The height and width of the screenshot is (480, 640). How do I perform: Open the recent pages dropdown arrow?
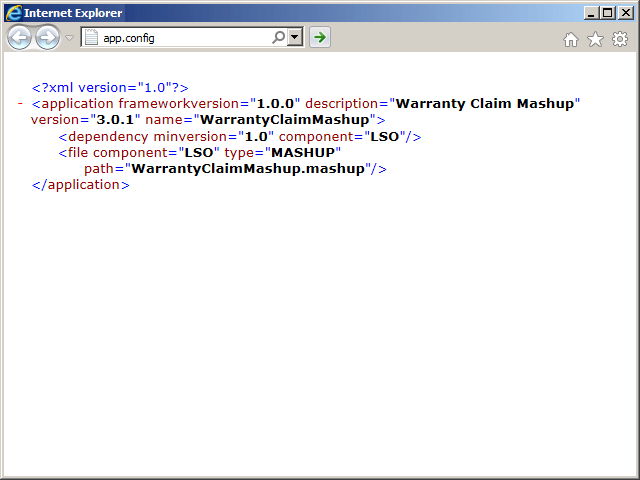pos(69,38)
